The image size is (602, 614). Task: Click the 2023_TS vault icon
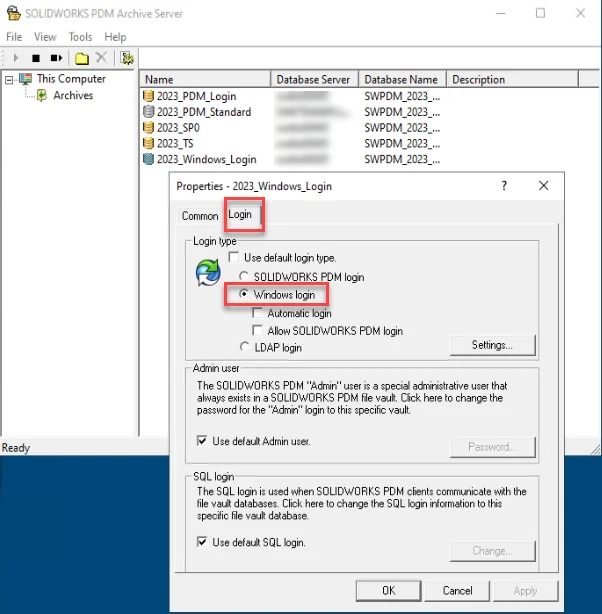148,143
